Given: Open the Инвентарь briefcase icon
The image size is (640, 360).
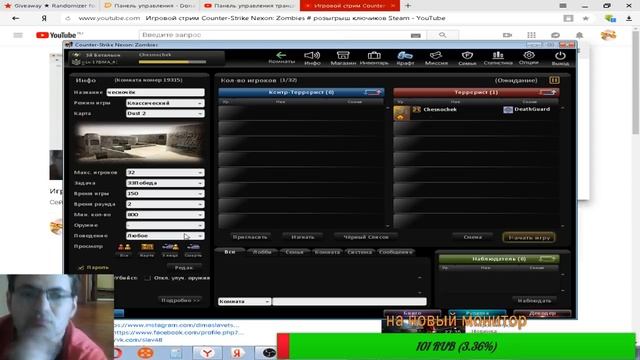Looking at the screenshot, I should [x=374, y=58].
